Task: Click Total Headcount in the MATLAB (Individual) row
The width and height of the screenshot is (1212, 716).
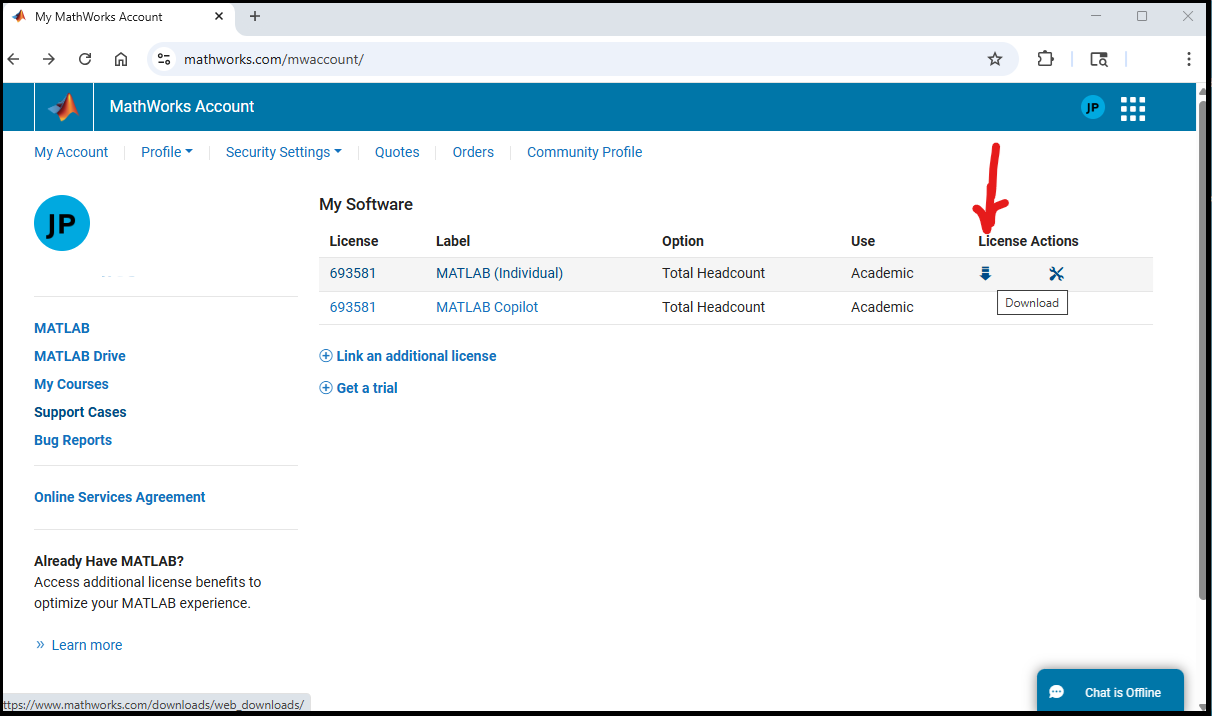Action: click(x=714, y=273)
